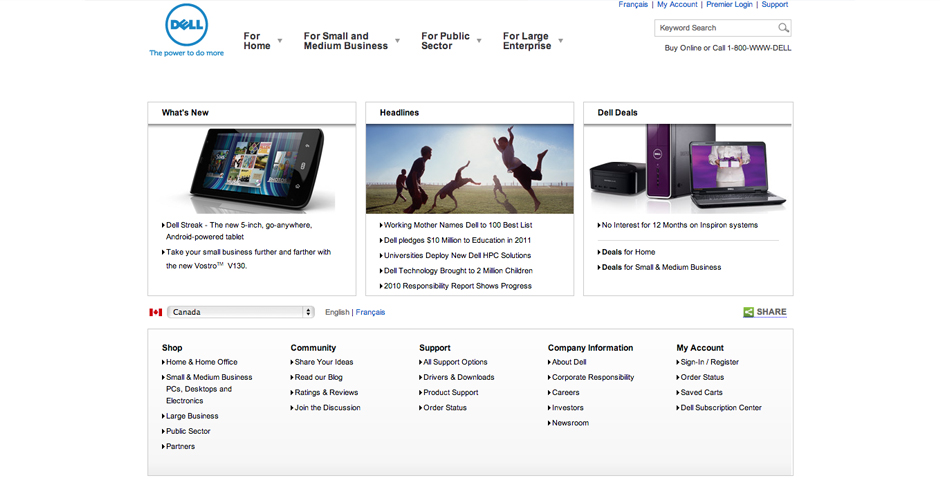Open the Dell Streak tablet link

point(239,231)
